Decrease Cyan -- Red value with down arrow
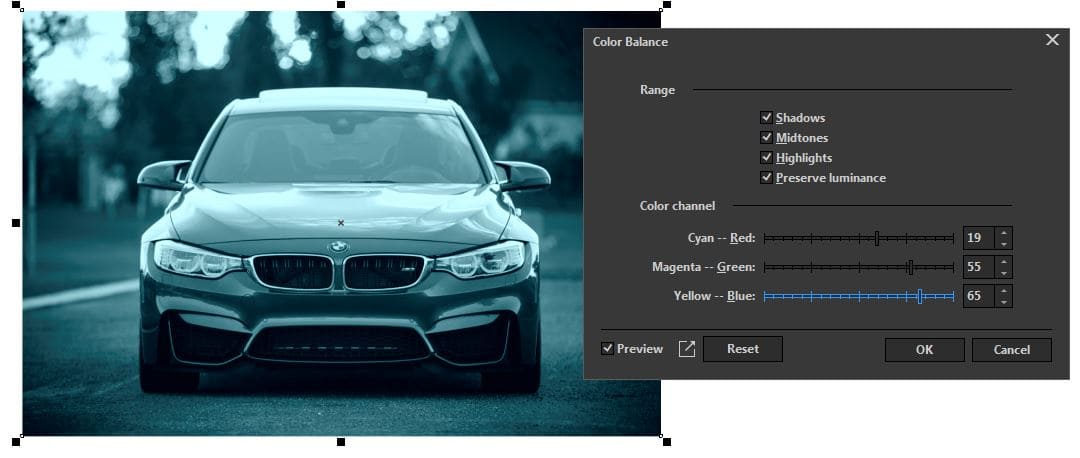The height and width of the screenshot is (458, 1080). tap(1004, 244)
